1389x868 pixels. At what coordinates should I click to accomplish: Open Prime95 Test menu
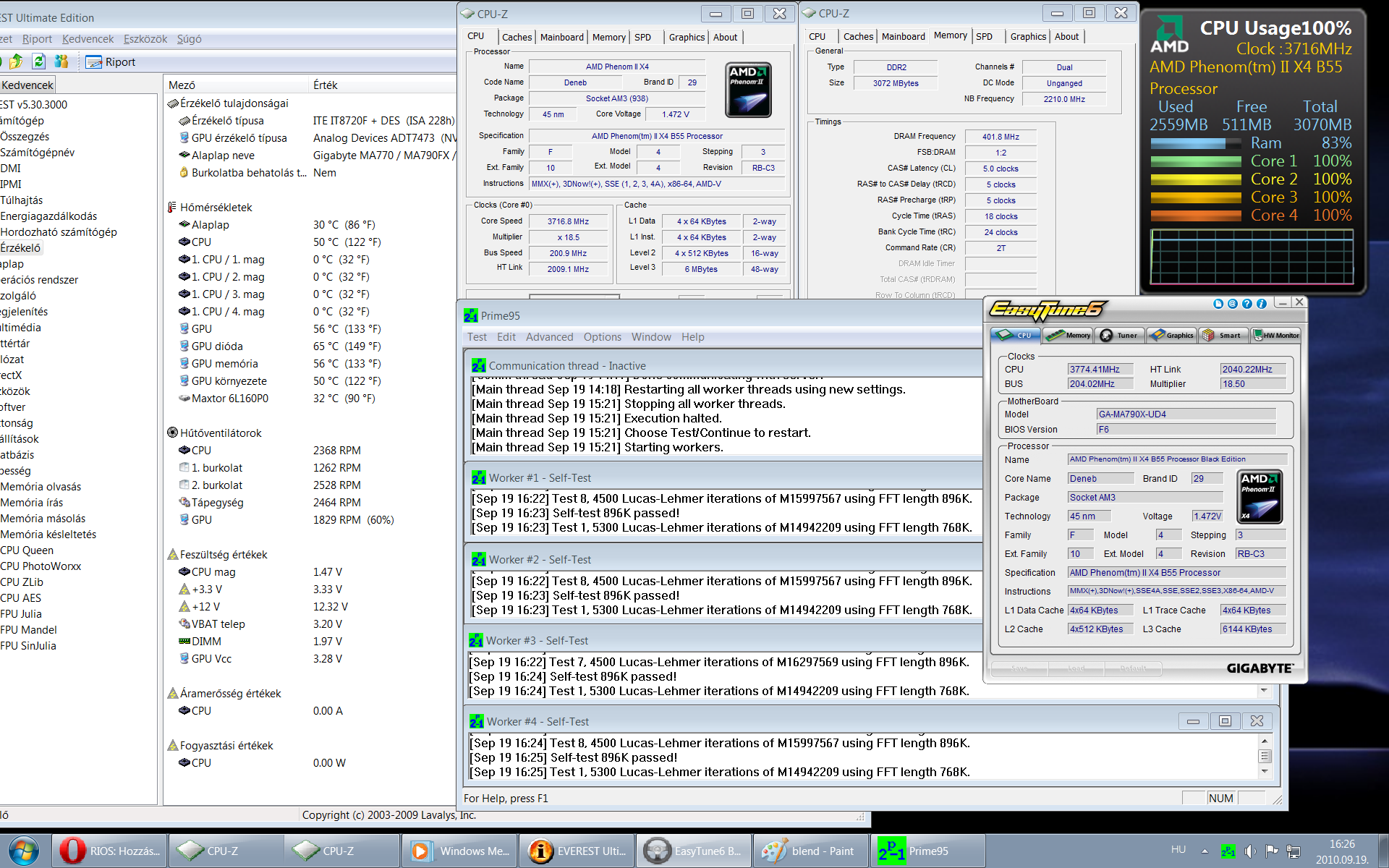(x=477, y=337)
